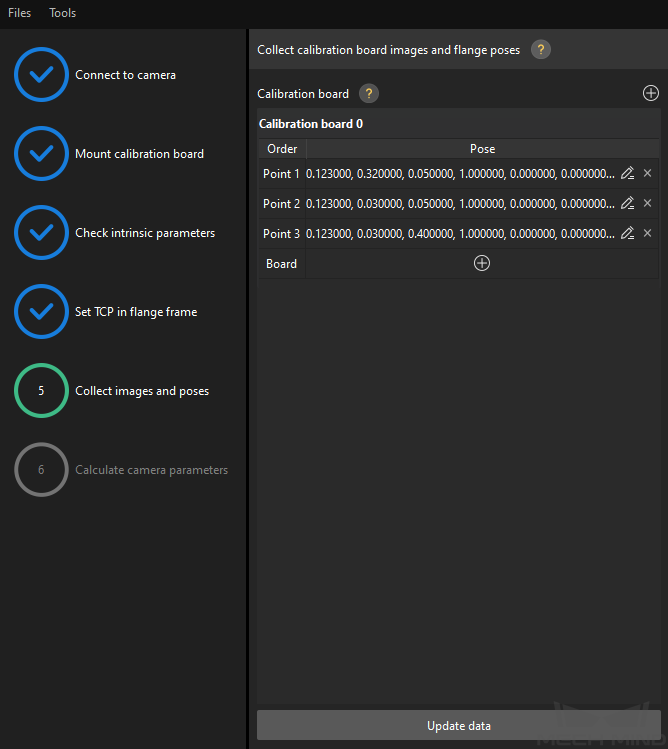668x749 pixels.
Task: Click the Update data button
Action: [x=459, y=725]
